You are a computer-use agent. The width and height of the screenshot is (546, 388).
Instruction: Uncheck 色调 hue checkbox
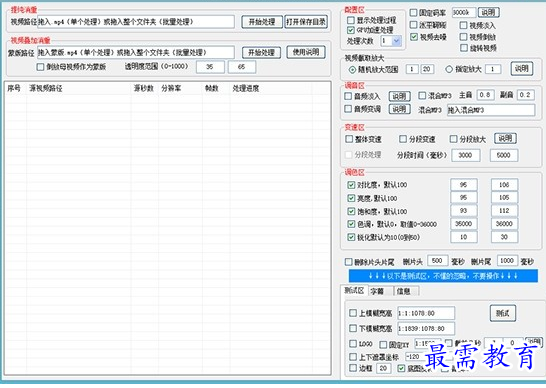coord(351,224)
